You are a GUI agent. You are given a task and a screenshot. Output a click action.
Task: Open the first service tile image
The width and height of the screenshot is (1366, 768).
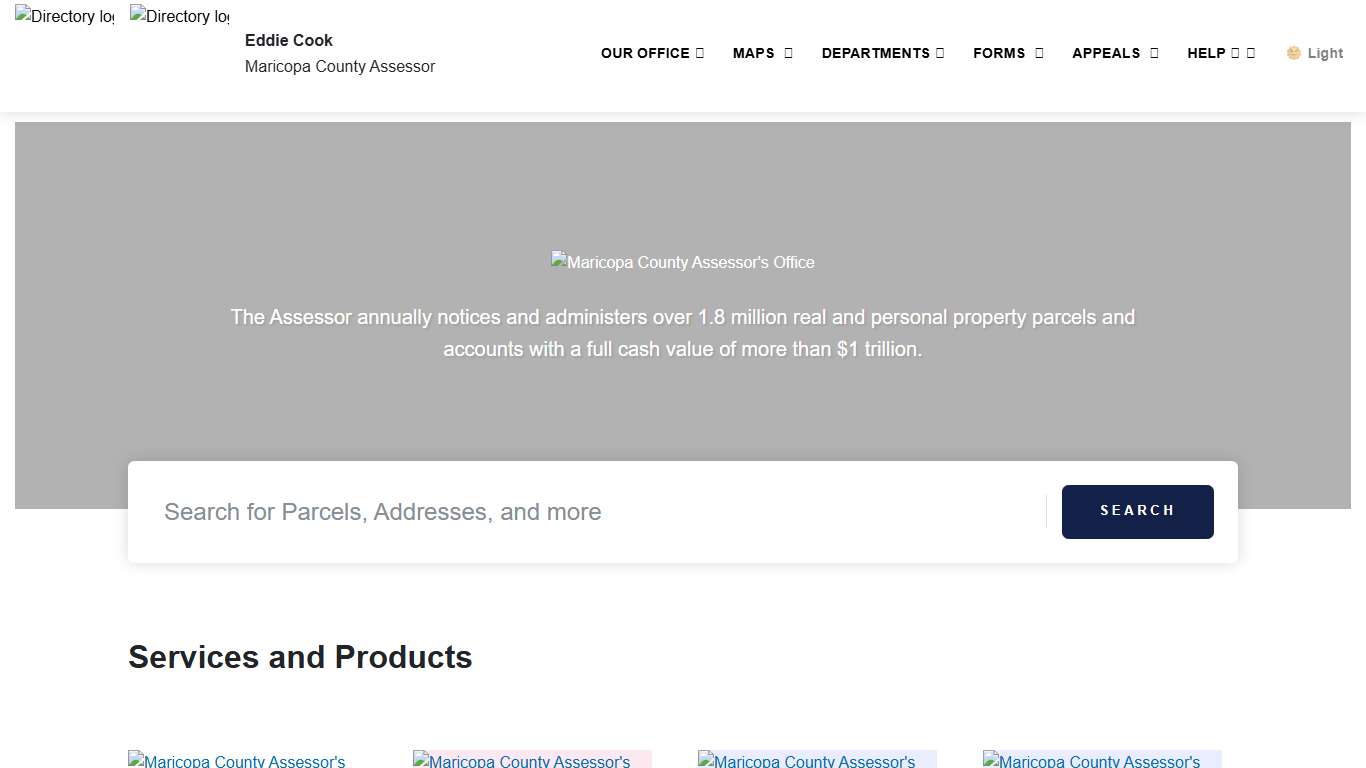coord(237,760)
